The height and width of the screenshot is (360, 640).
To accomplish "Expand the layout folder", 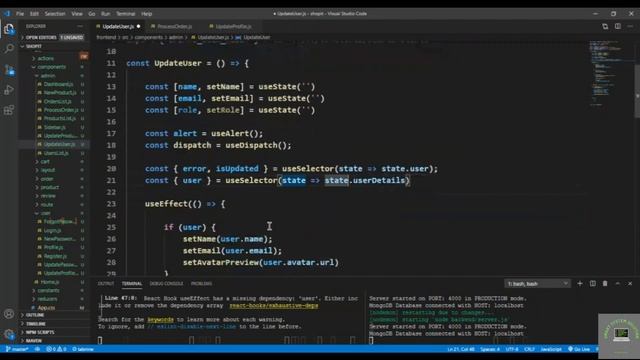I will [x=48, y=170].
